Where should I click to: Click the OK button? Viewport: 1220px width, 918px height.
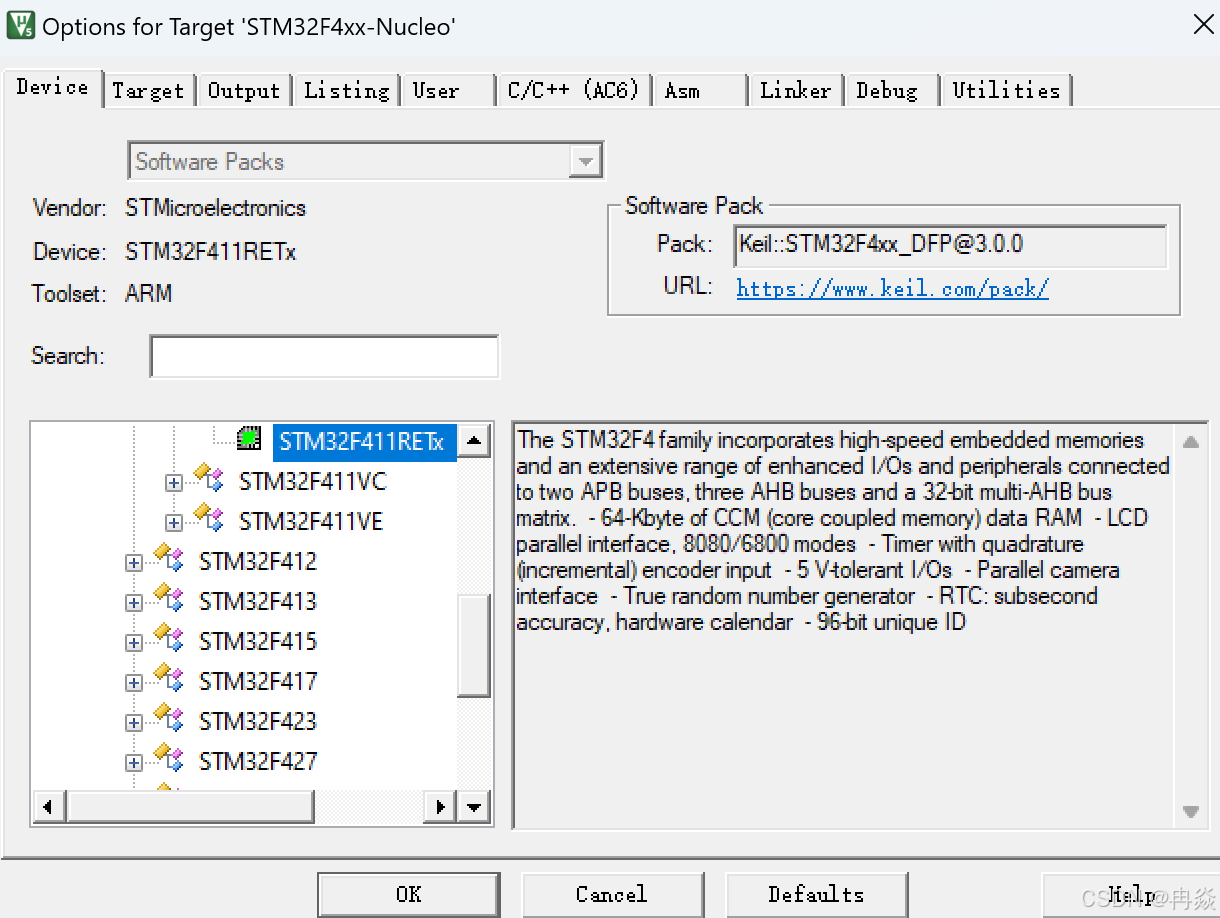click(x=409, y=894)
